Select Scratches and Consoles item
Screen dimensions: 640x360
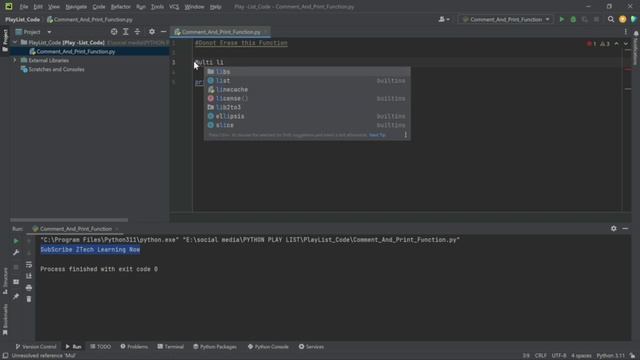(x=56, y=69)
